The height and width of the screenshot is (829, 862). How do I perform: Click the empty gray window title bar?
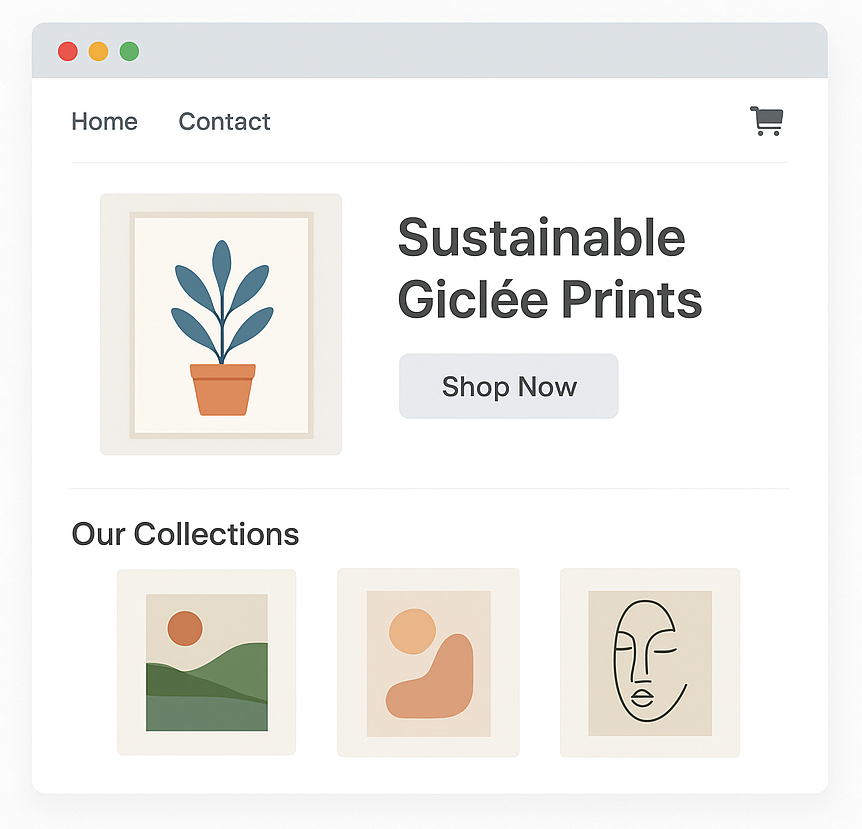tap(480, 51)
